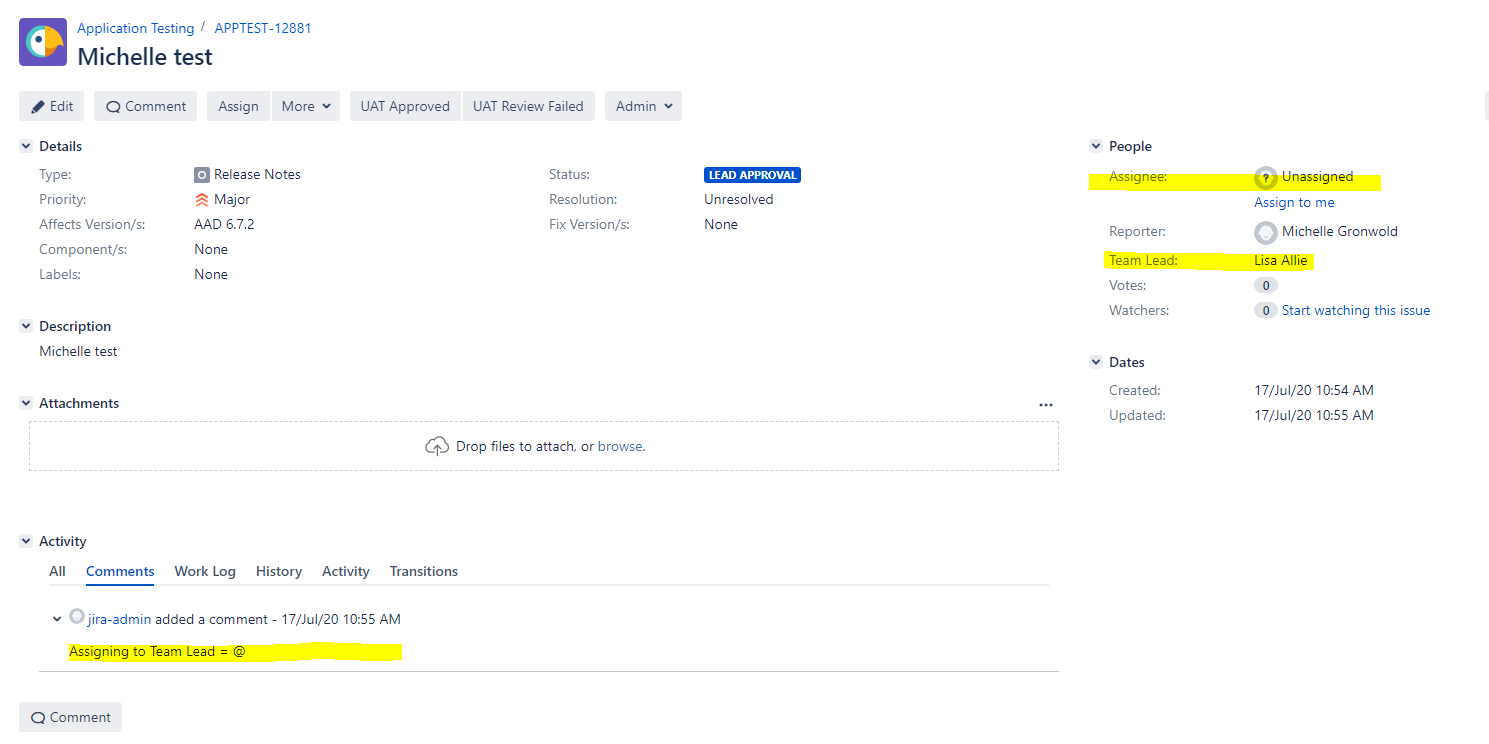The width and height of the screenshot is (1489, 744).
Task: Open the attachments options ellipsis menu
Action: [1046, 405]
